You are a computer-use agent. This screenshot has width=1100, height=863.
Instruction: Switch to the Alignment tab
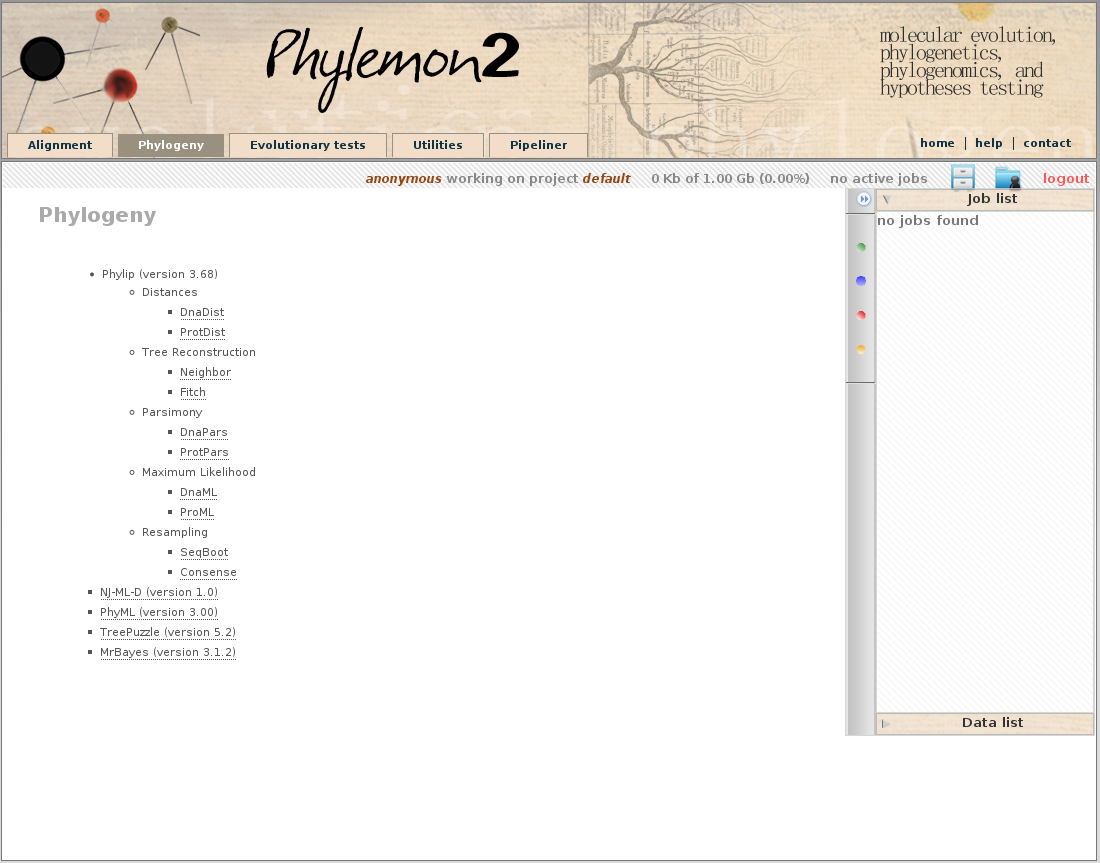point(60,145)
